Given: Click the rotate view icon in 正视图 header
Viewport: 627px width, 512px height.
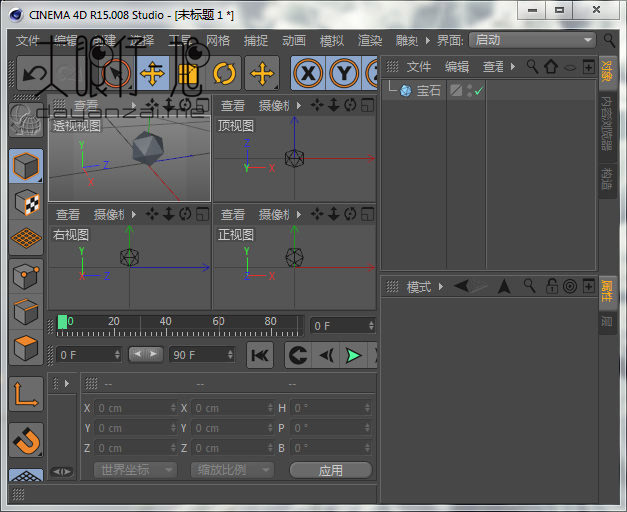Looking at the screenshot, I should click(350, 214).
